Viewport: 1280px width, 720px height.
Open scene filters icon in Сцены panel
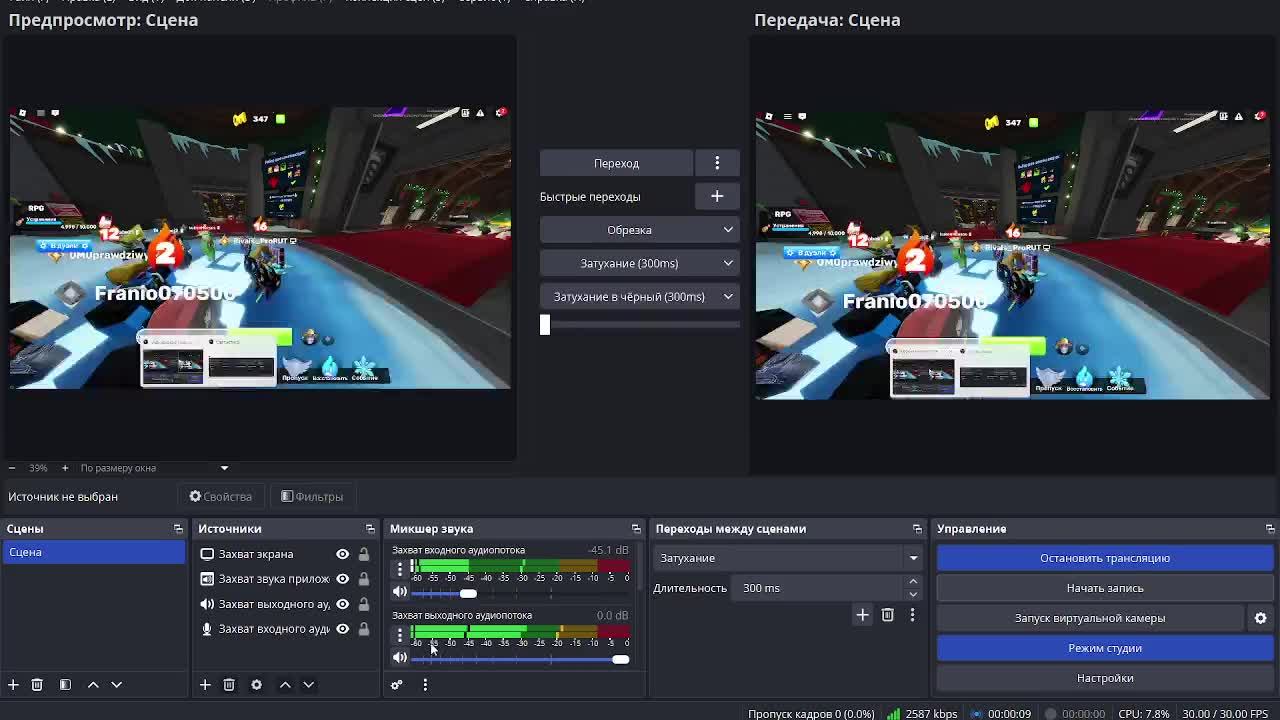click(65, 685)
